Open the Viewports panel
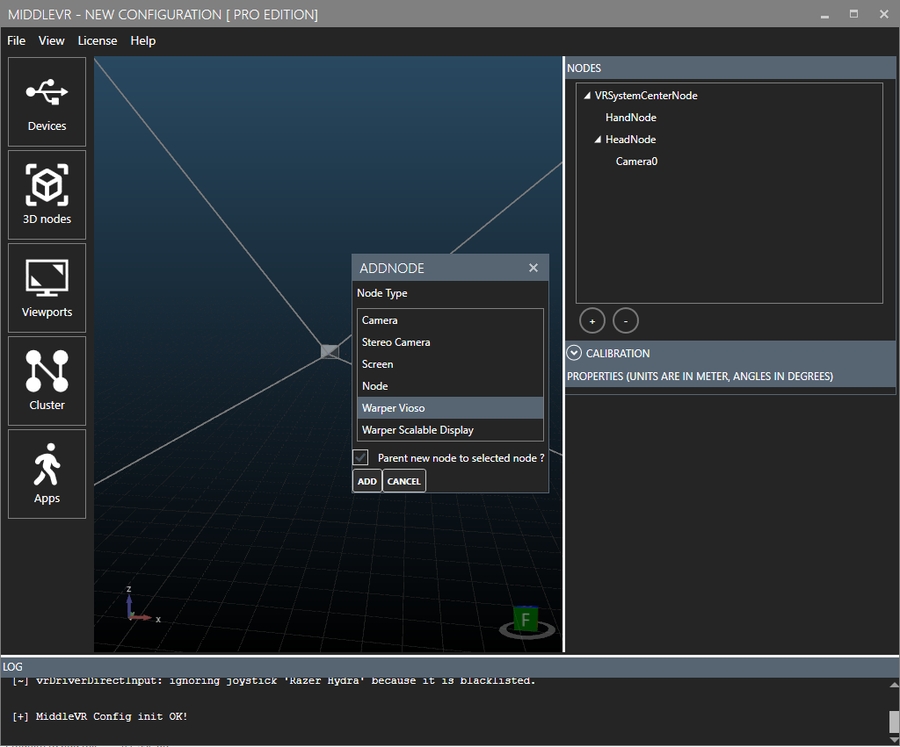The width and height of the screenshot is (900, 747). pyautogui.click(x=47, y=288)
